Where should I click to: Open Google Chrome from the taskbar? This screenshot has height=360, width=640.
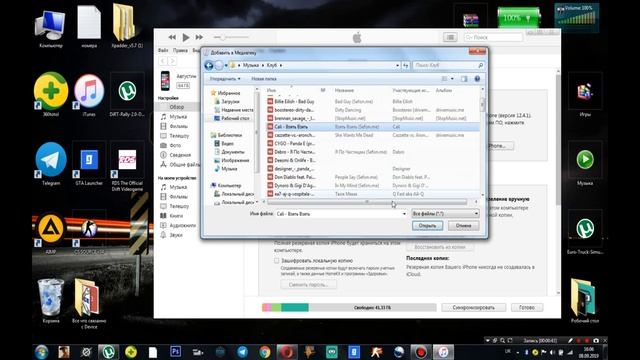264,352
